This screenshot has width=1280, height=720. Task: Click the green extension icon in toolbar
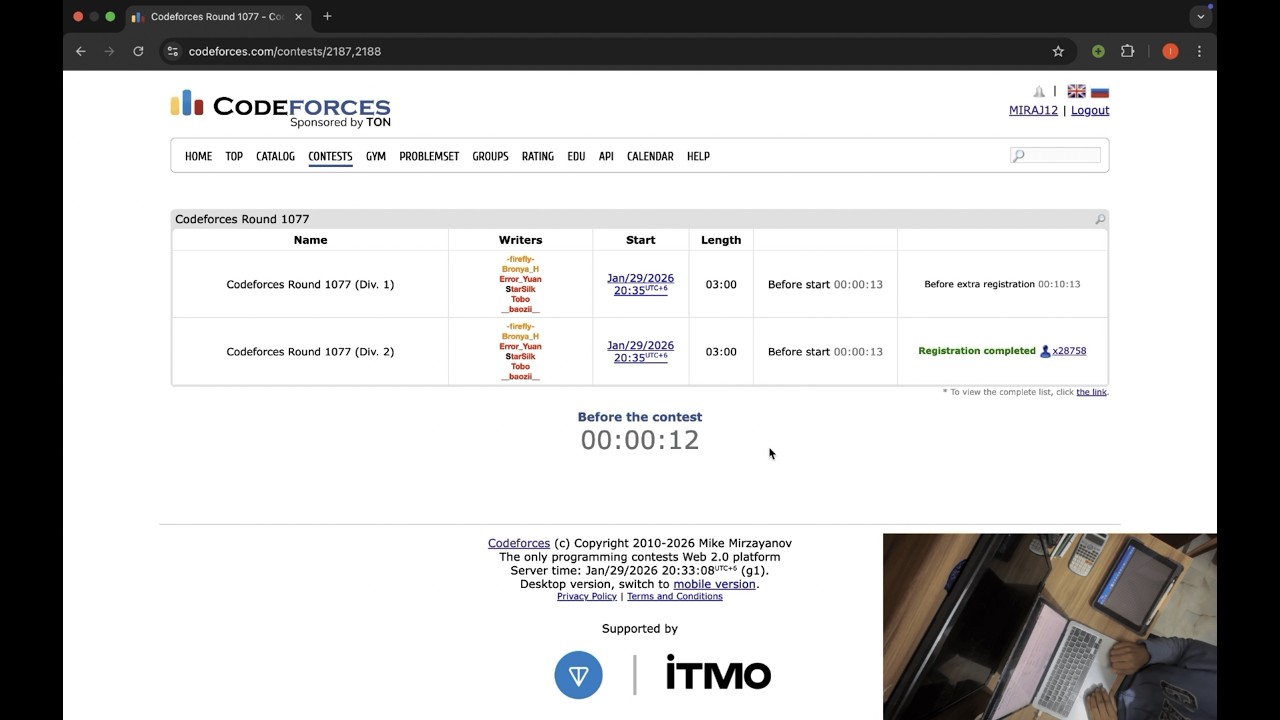(x=1098, y=51)
